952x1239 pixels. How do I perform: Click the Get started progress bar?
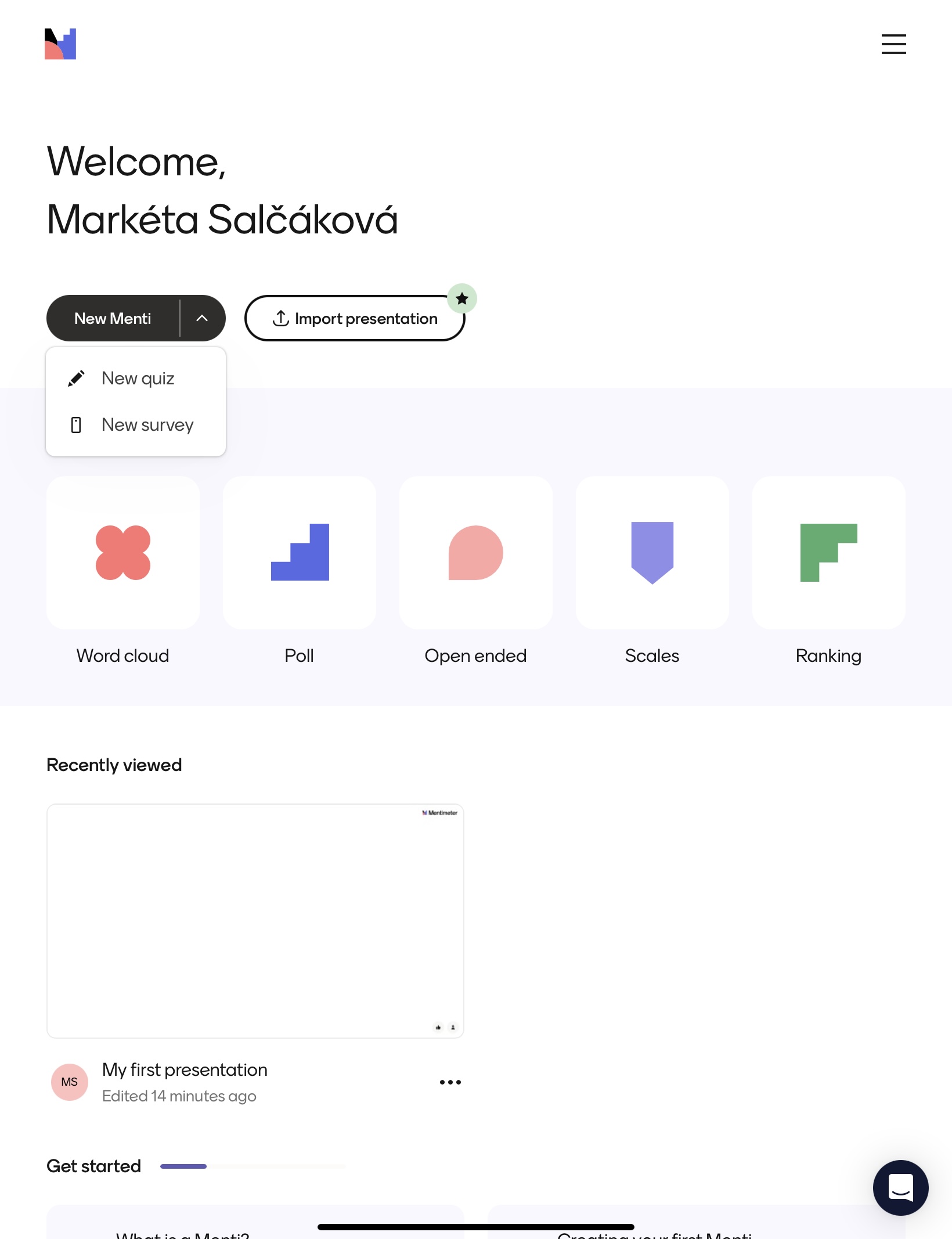pos(253,1166)
